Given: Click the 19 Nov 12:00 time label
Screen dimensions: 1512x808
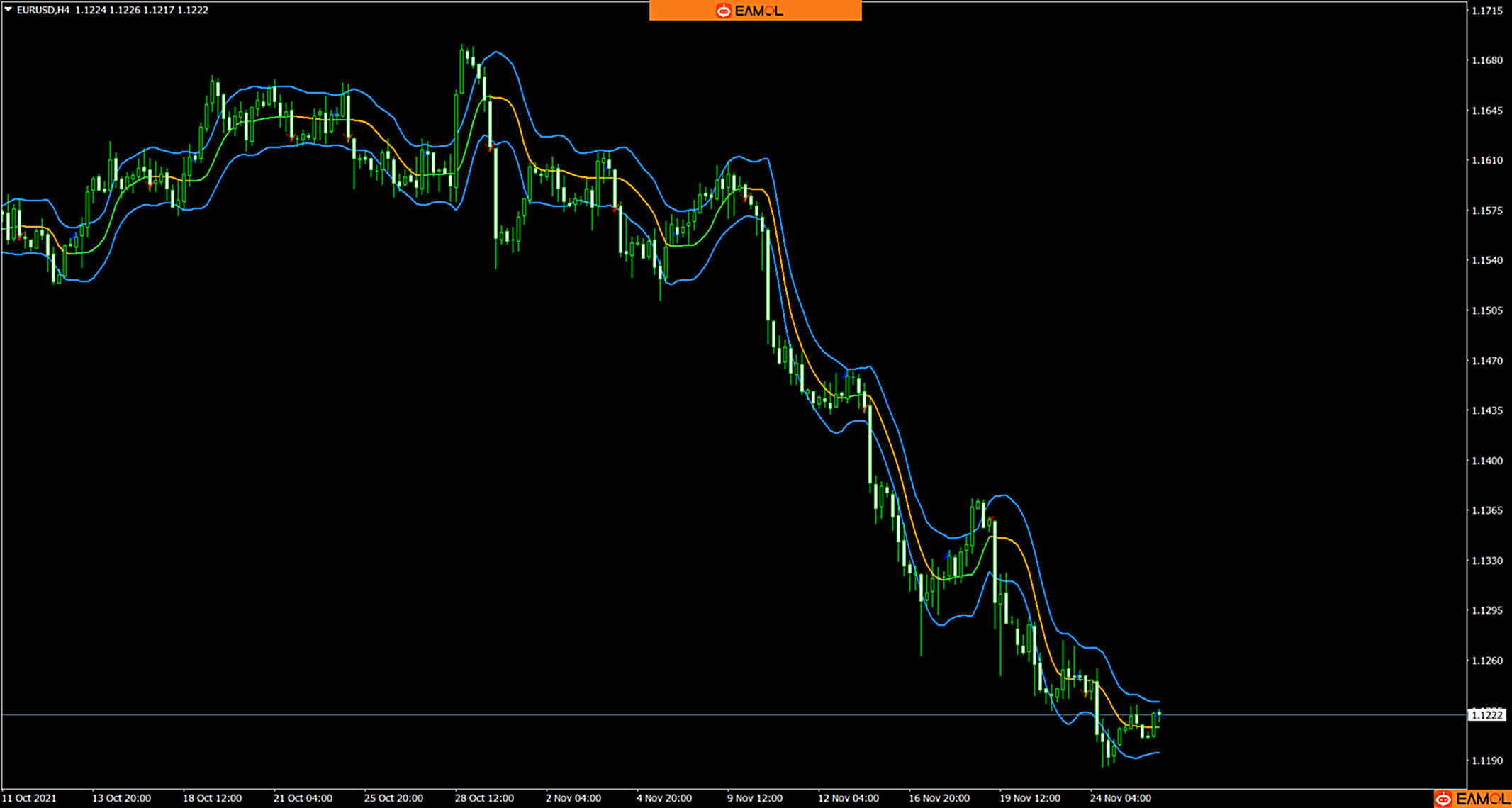Looking at the screenshot, I should click(1029, 798).
